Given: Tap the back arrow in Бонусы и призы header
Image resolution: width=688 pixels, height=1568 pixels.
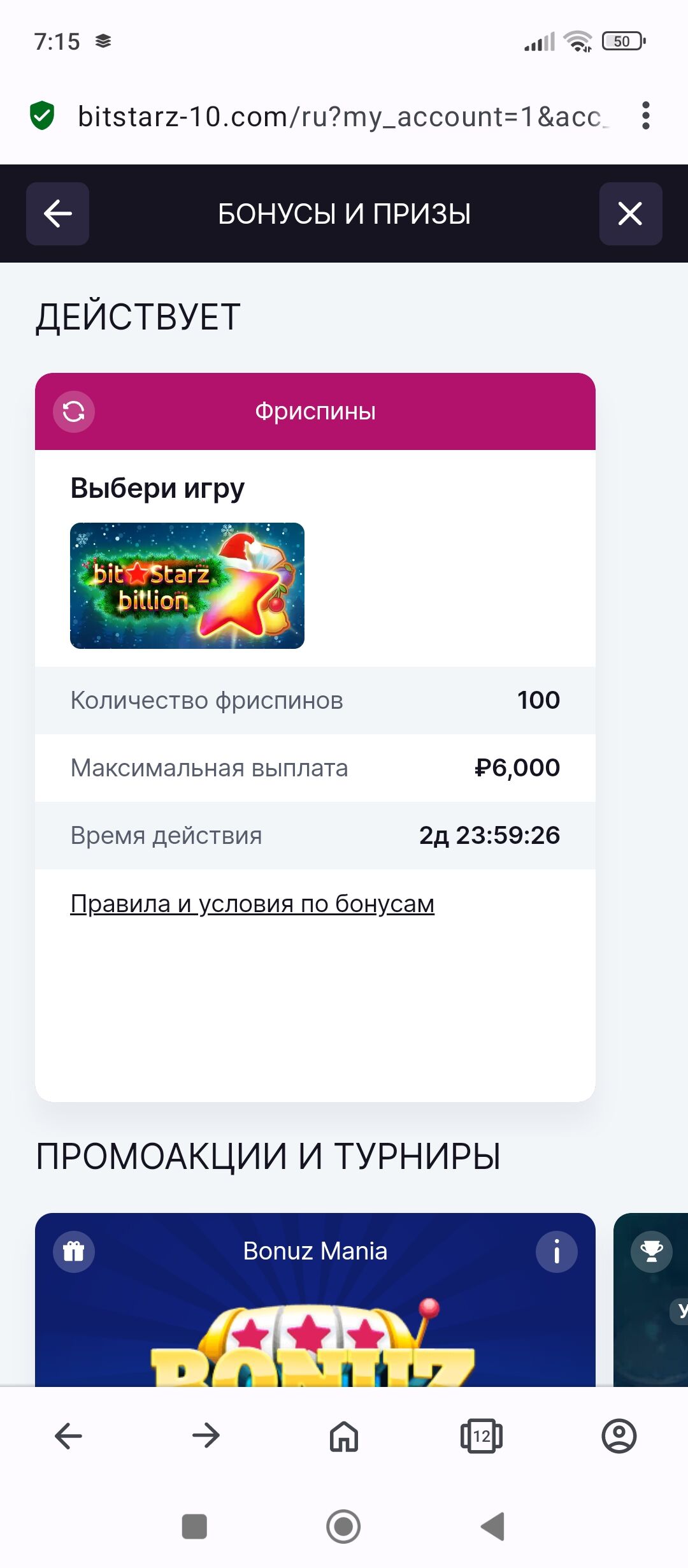Looking at the screenshot, I should 57,214.
